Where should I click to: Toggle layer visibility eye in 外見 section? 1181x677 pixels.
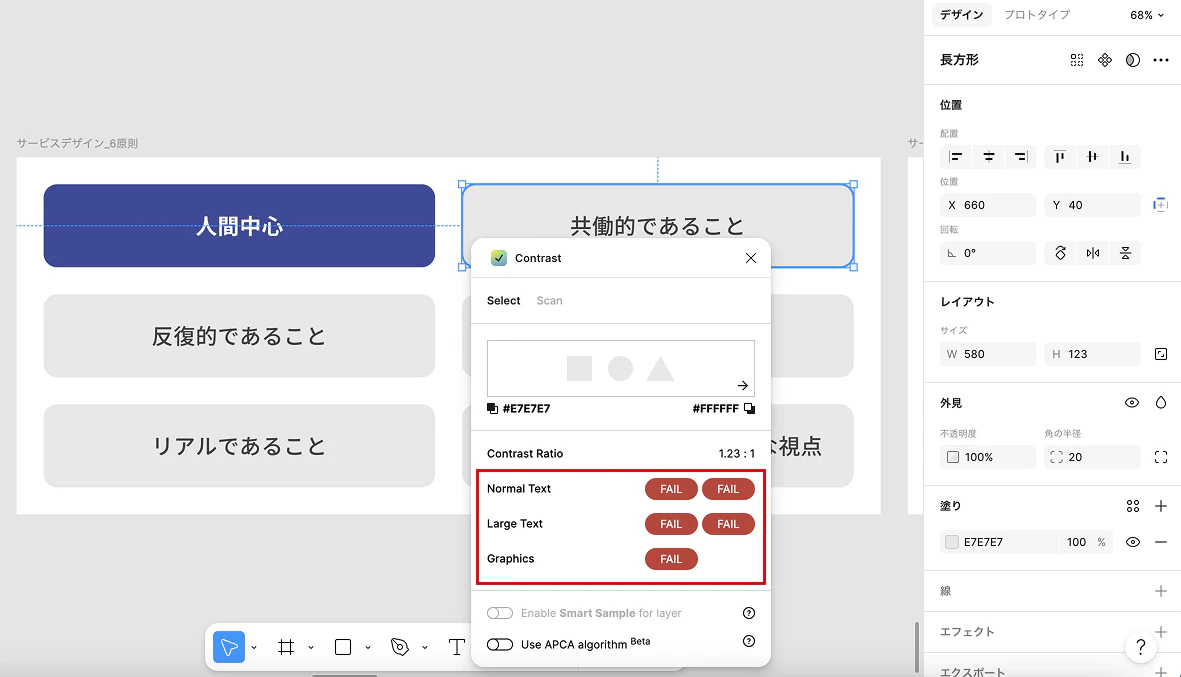pos(1132,403)
